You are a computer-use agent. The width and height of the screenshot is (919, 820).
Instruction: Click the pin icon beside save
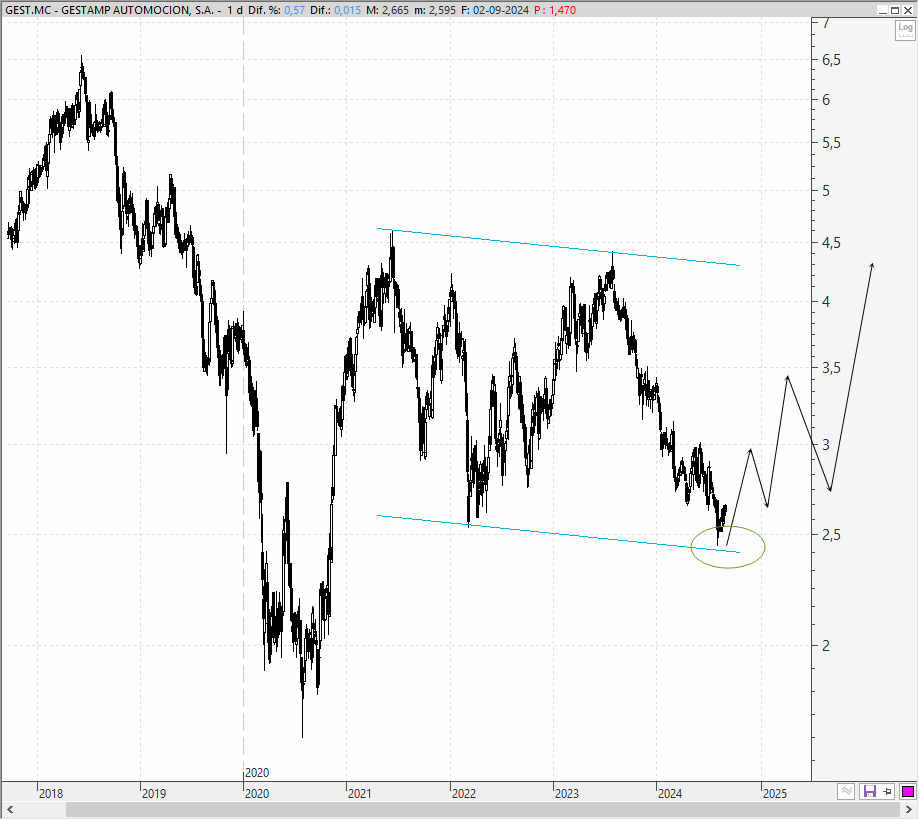pyautogui.click(x=887, y=792)
